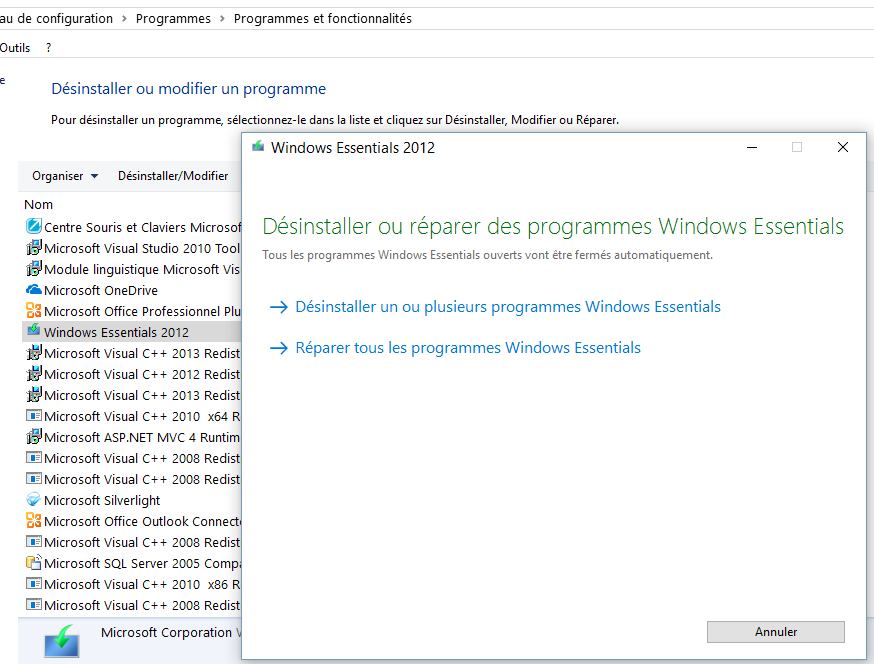Click the Microsoft OneDrive cloud icon

[33, 290]
